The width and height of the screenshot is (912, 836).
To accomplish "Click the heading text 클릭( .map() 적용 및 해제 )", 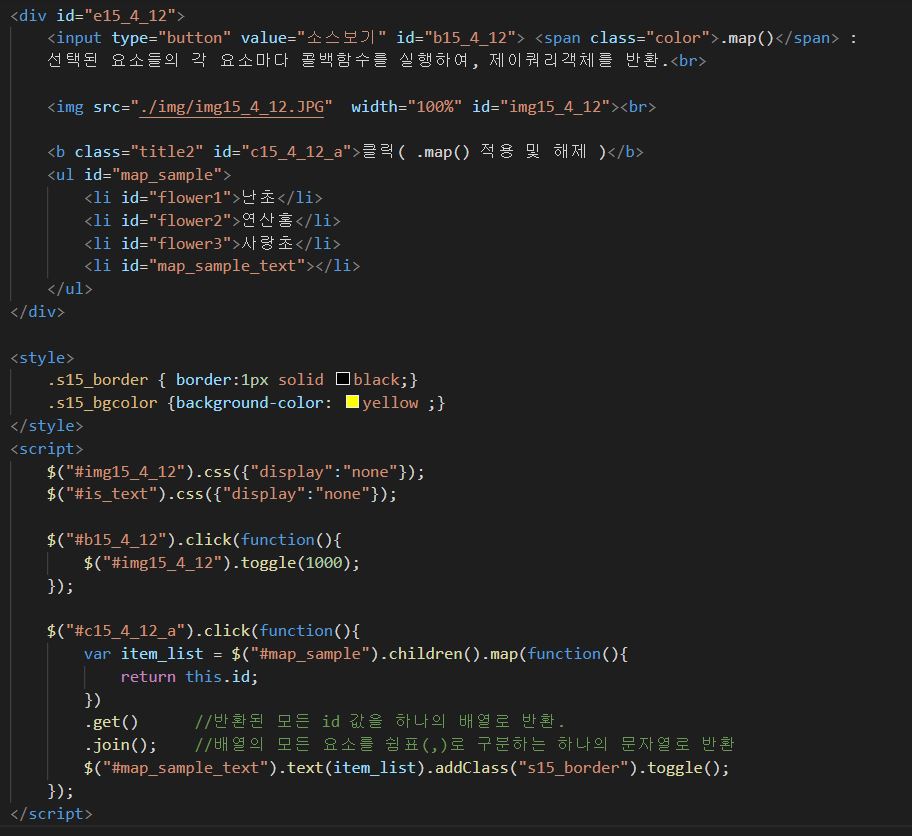I will (484, 152).
